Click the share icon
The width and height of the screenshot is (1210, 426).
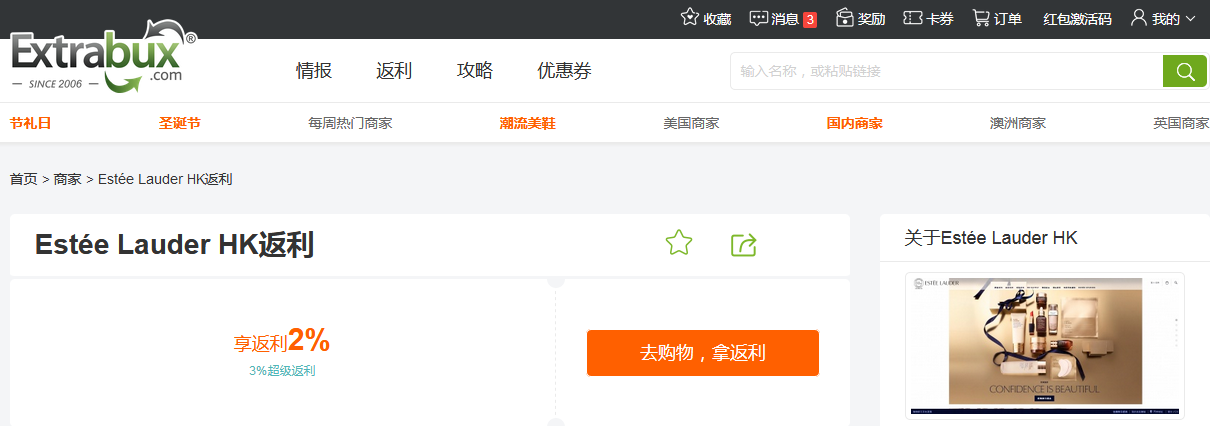pos(744,244)
